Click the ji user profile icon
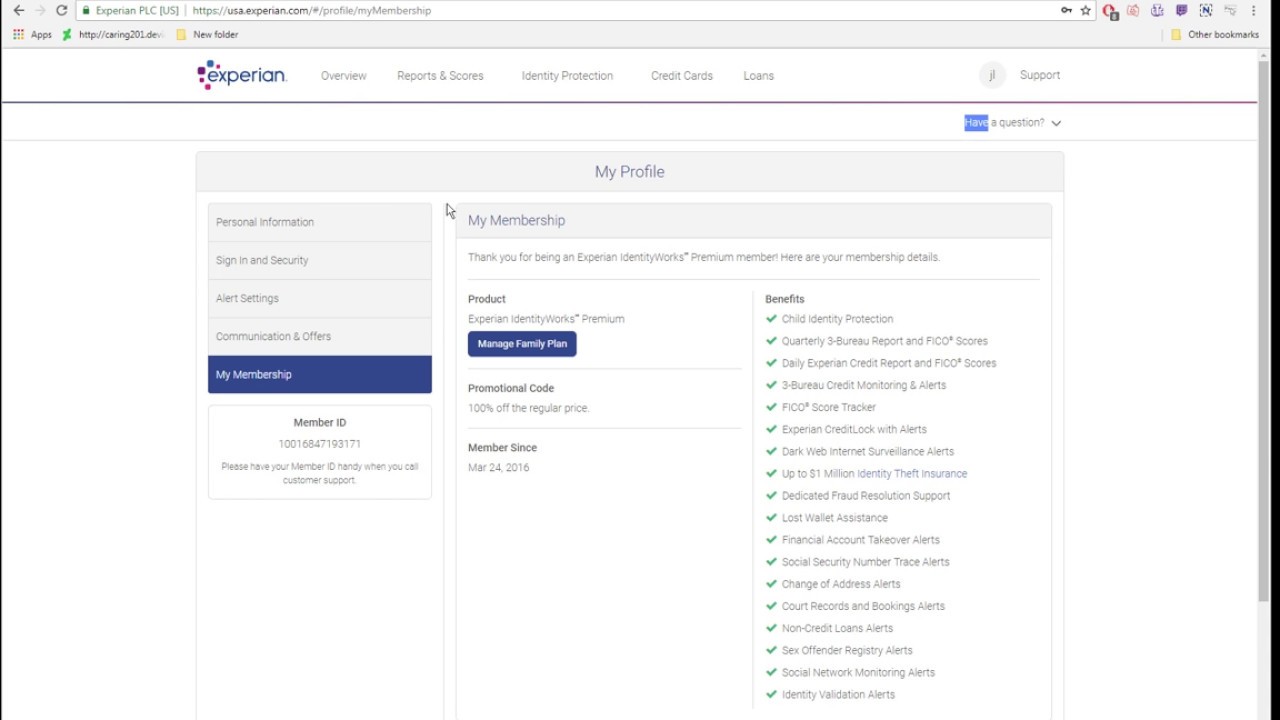Image resolution: width=1280 pixels, height=720 pixels. pyautogui.click(x=992, y=75)
